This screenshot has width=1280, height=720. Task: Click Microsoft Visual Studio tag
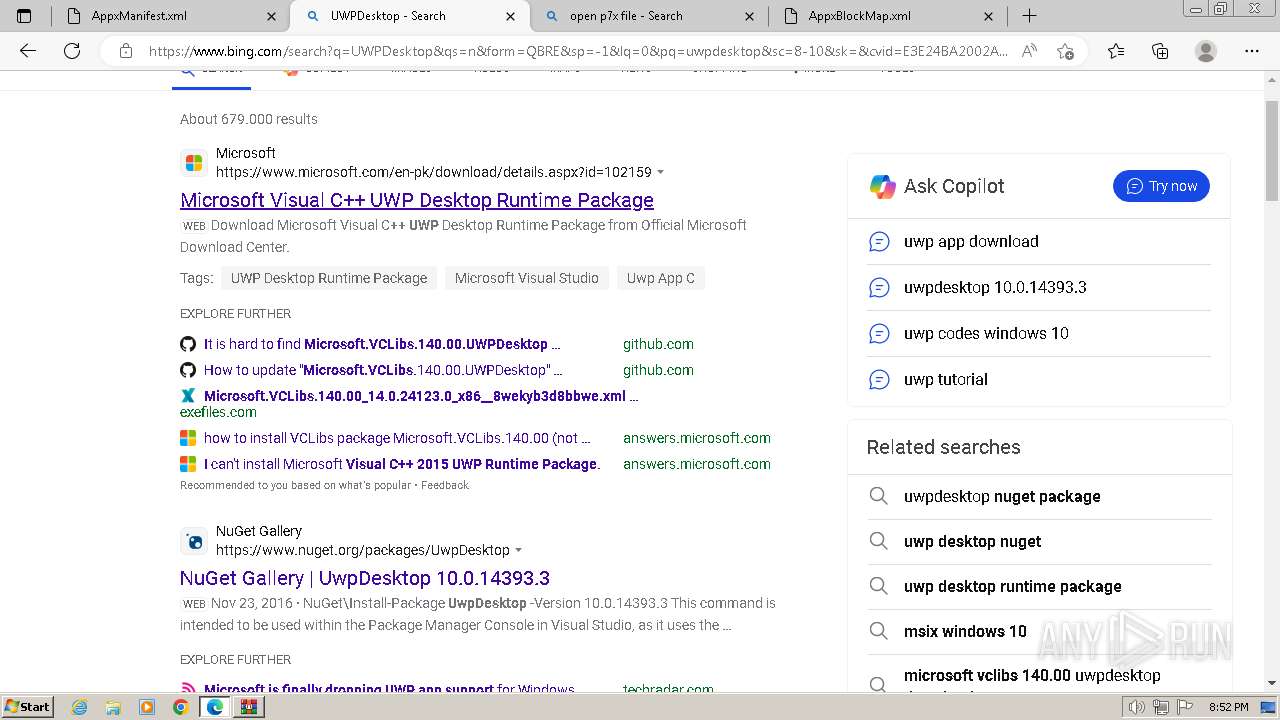click(x=527, y=278)
